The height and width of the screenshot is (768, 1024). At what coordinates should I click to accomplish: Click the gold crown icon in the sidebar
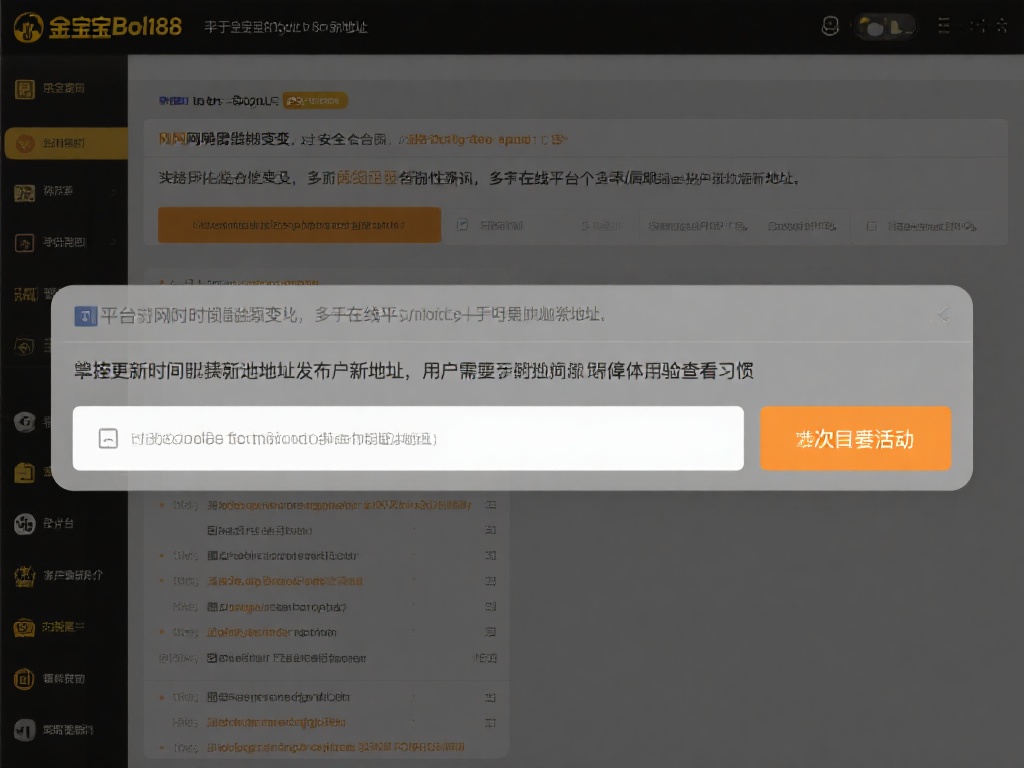(x=25, y=575)
